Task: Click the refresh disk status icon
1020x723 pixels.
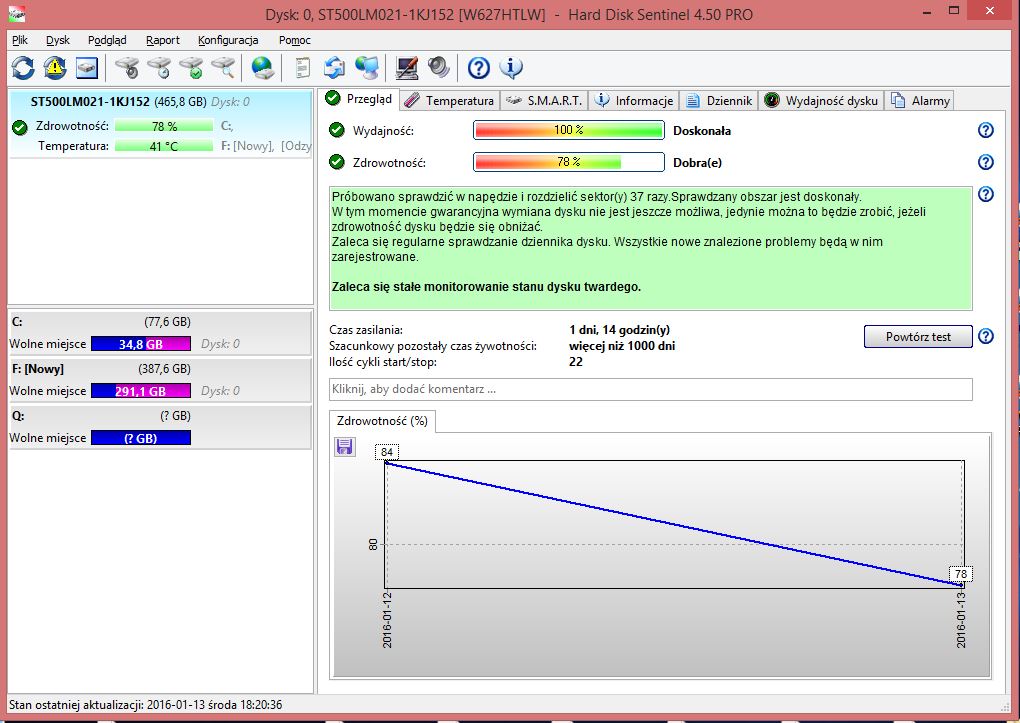Action: pos(23,68)
